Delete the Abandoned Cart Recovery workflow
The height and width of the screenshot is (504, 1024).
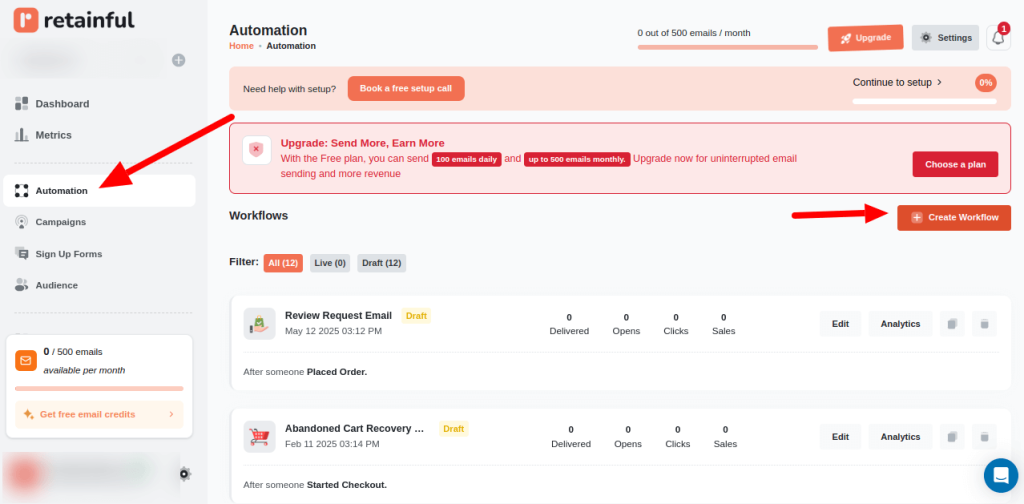point(984,437)
